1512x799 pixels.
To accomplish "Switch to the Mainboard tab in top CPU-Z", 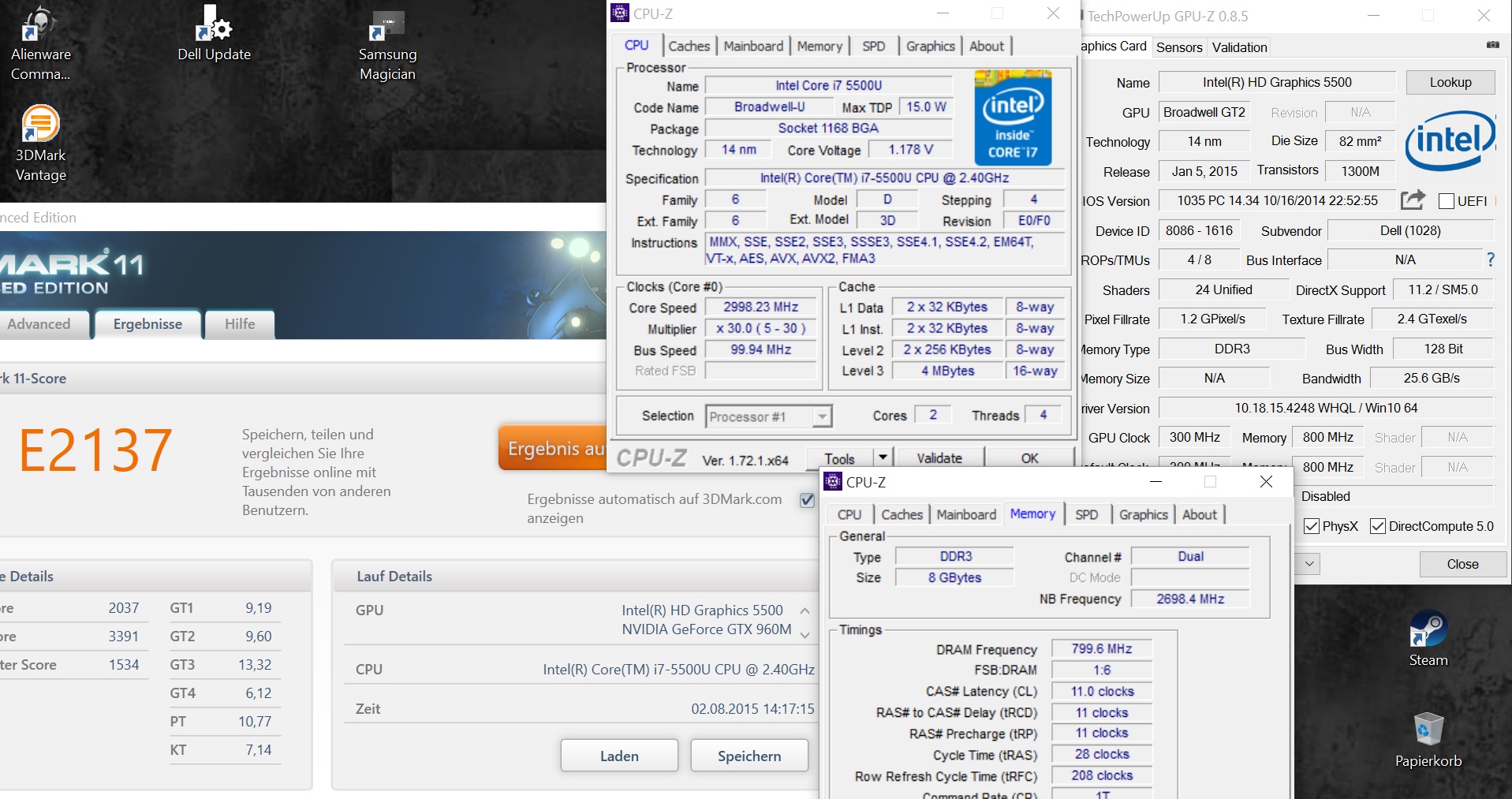I will 753,46.
